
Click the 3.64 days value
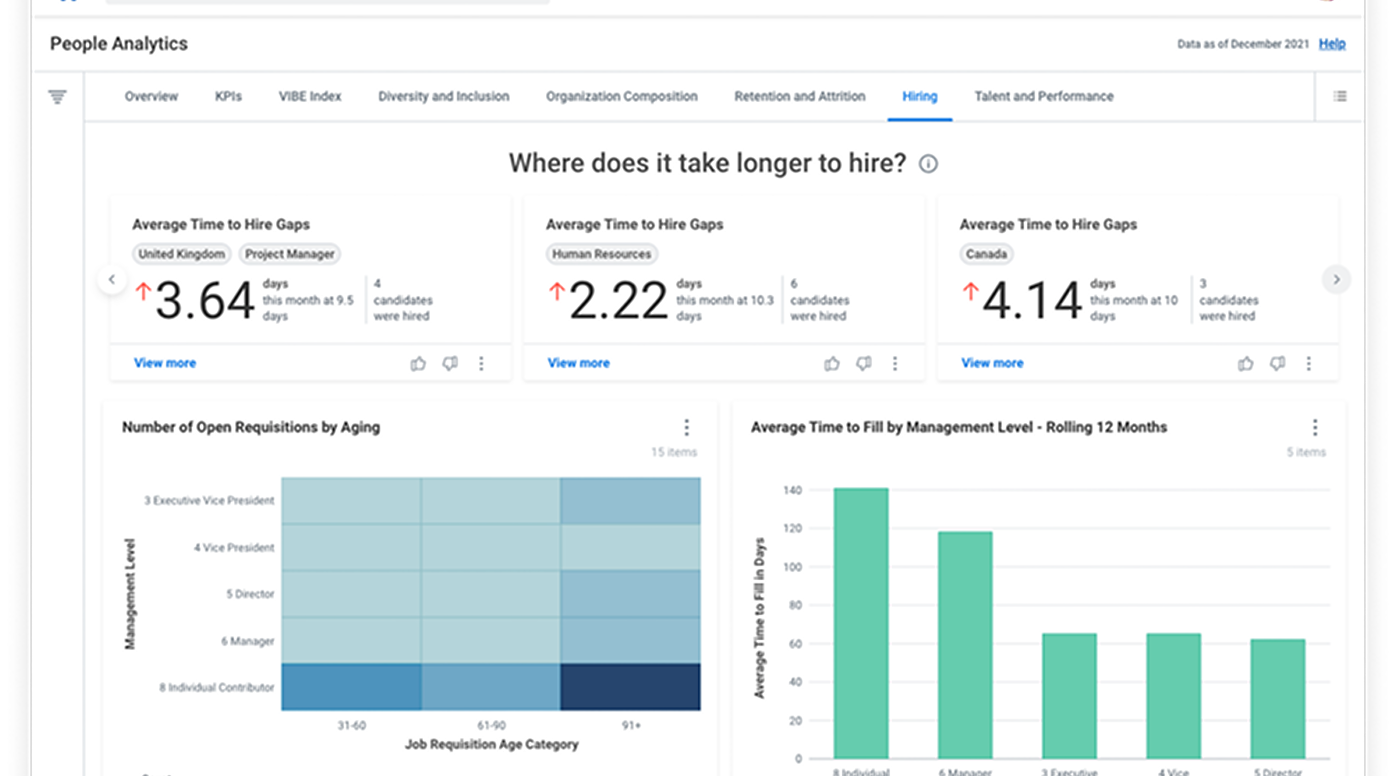(x=205, y=301)
